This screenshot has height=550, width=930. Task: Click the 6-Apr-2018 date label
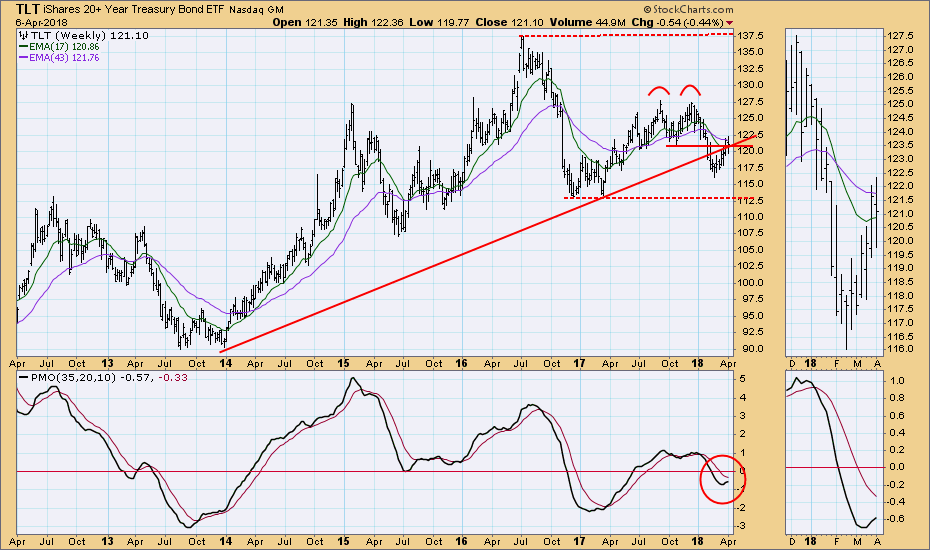[x=32, y=21]
